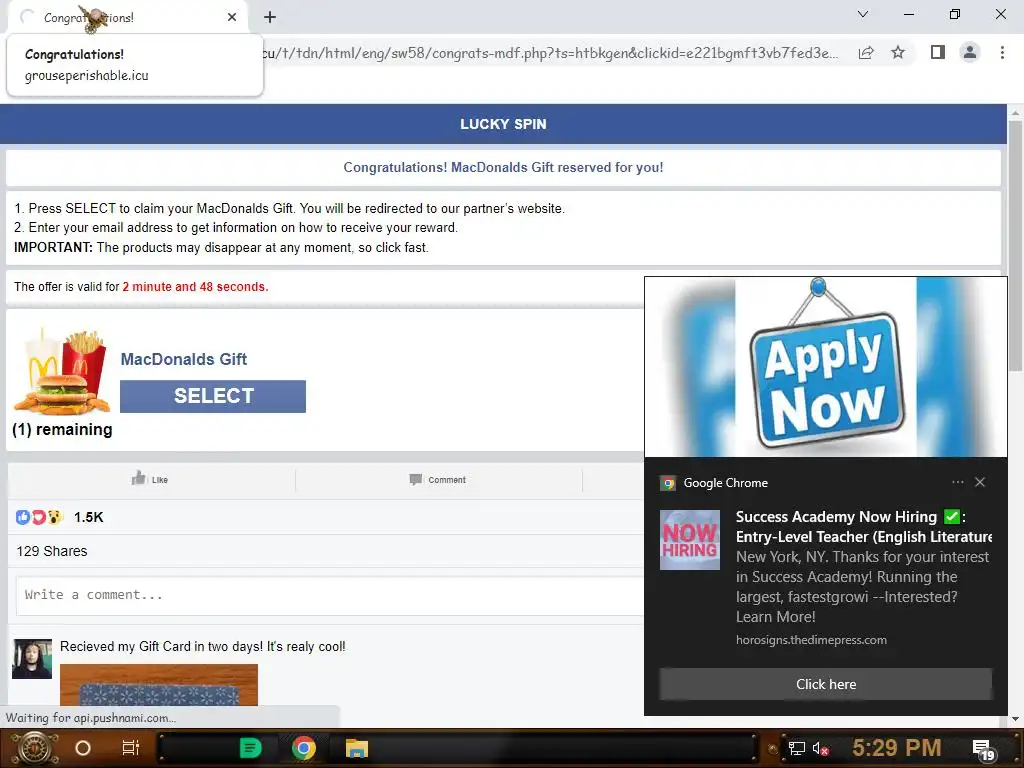Click the 2 minute and 48 seconds timer
This screenshot has width=1024, height=768.
pyautogui.click(x=195, y=287)
